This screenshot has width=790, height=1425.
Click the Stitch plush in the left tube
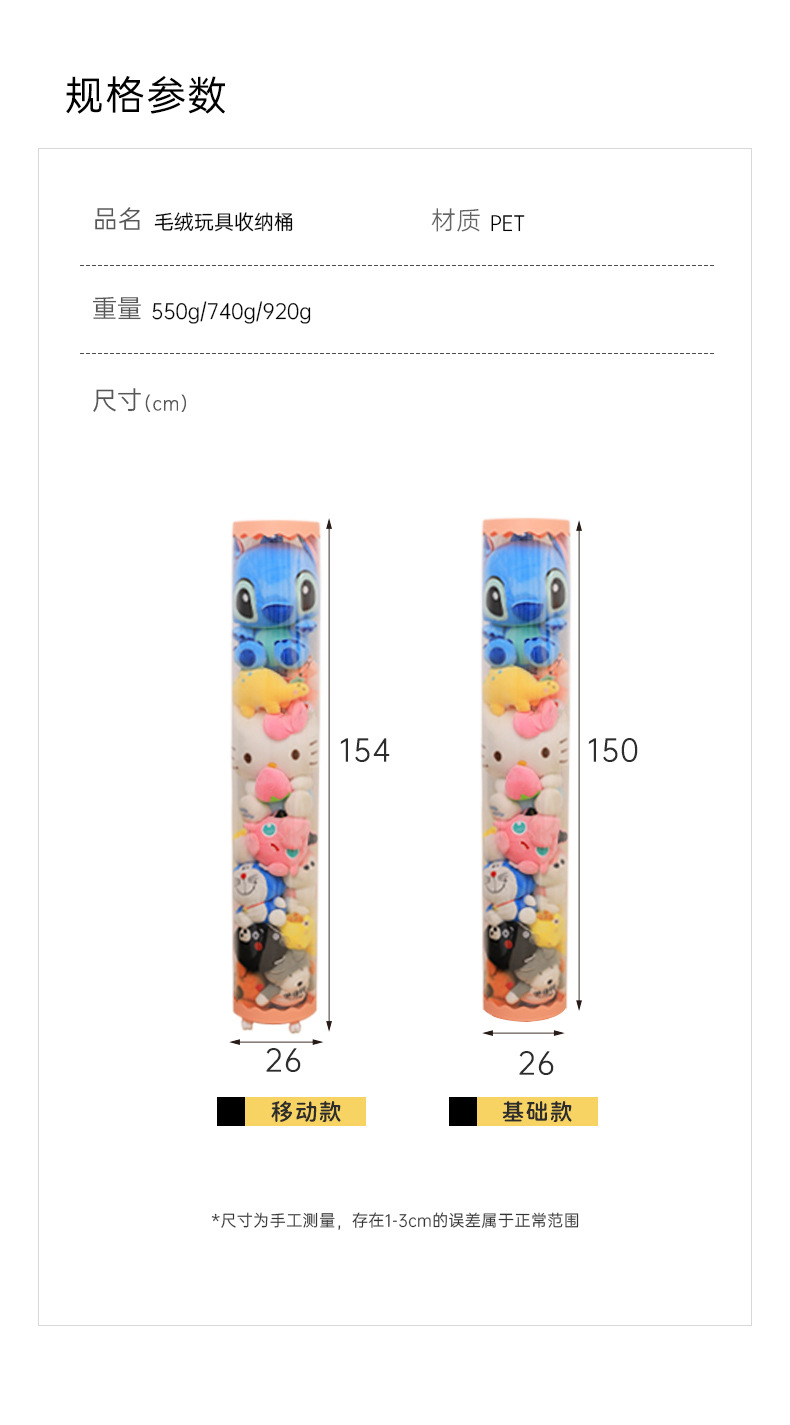click(x=275, y=600)
